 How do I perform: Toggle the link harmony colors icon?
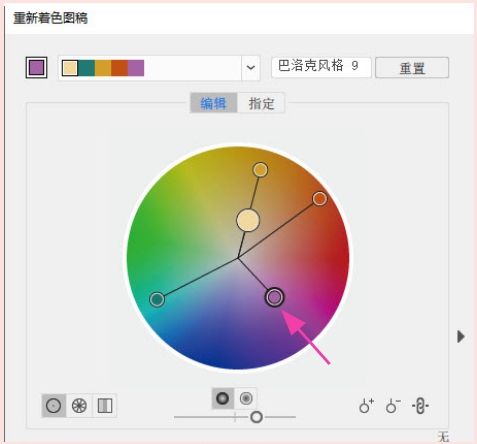pyautogui.click(x=420, y=406)
